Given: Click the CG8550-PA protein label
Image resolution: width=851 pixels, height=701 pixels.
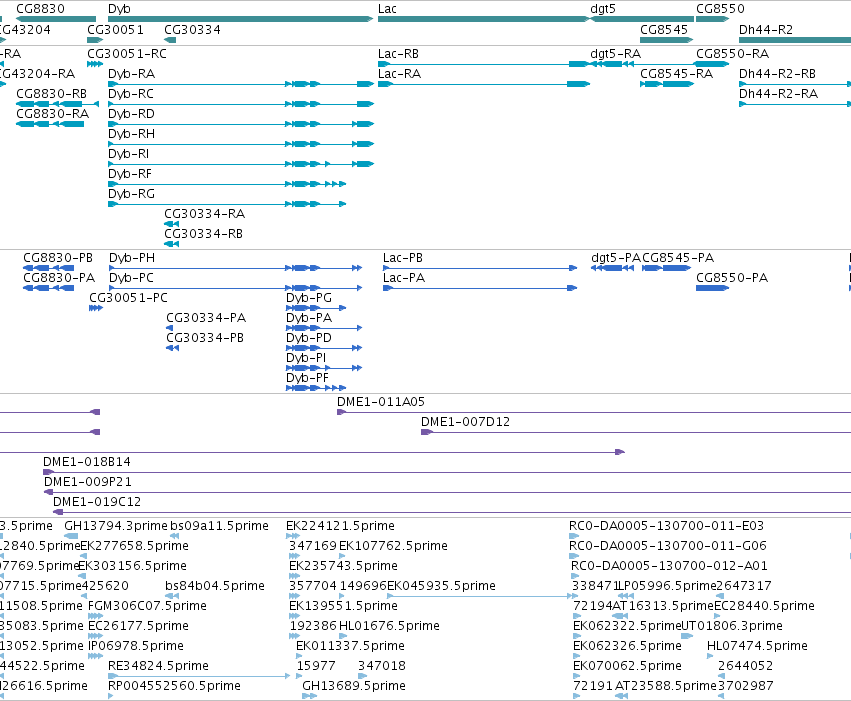Looking at the screenshot, I should (732, 278).
